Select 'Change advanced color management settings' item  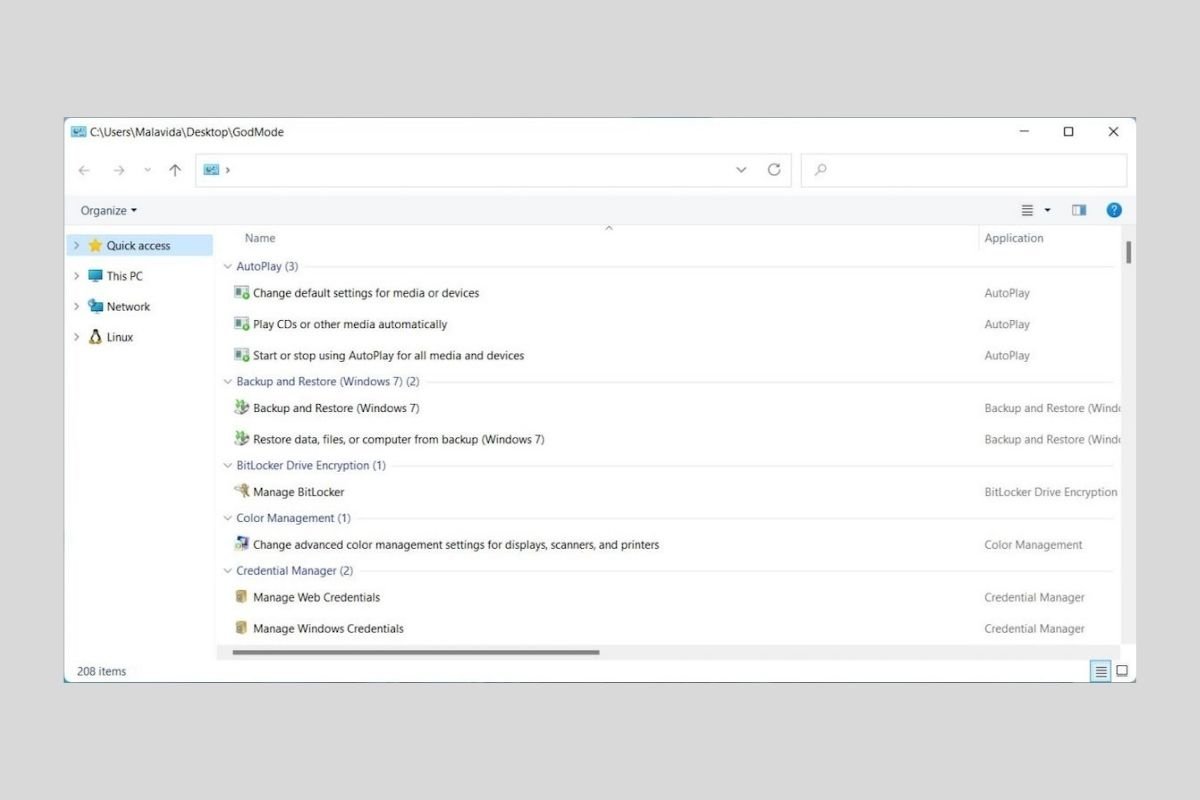pyautogui.click(x=456, y=545)
